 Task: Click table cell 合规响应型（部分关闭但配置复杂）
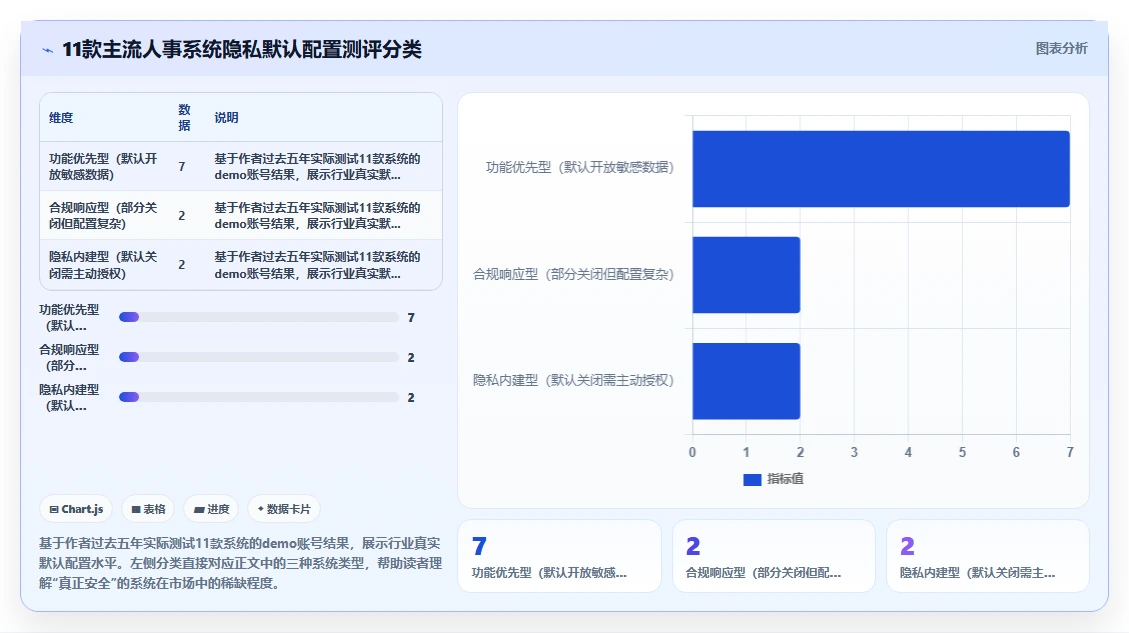click(103, 215)
